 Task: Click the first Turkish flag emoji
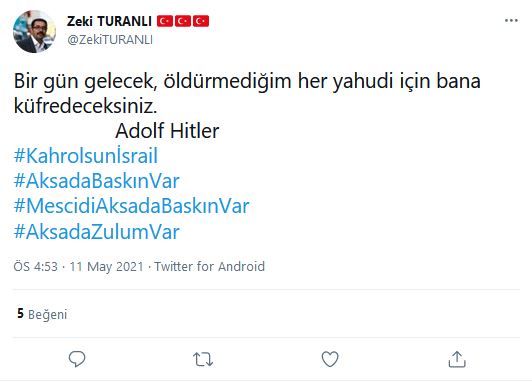165,21
